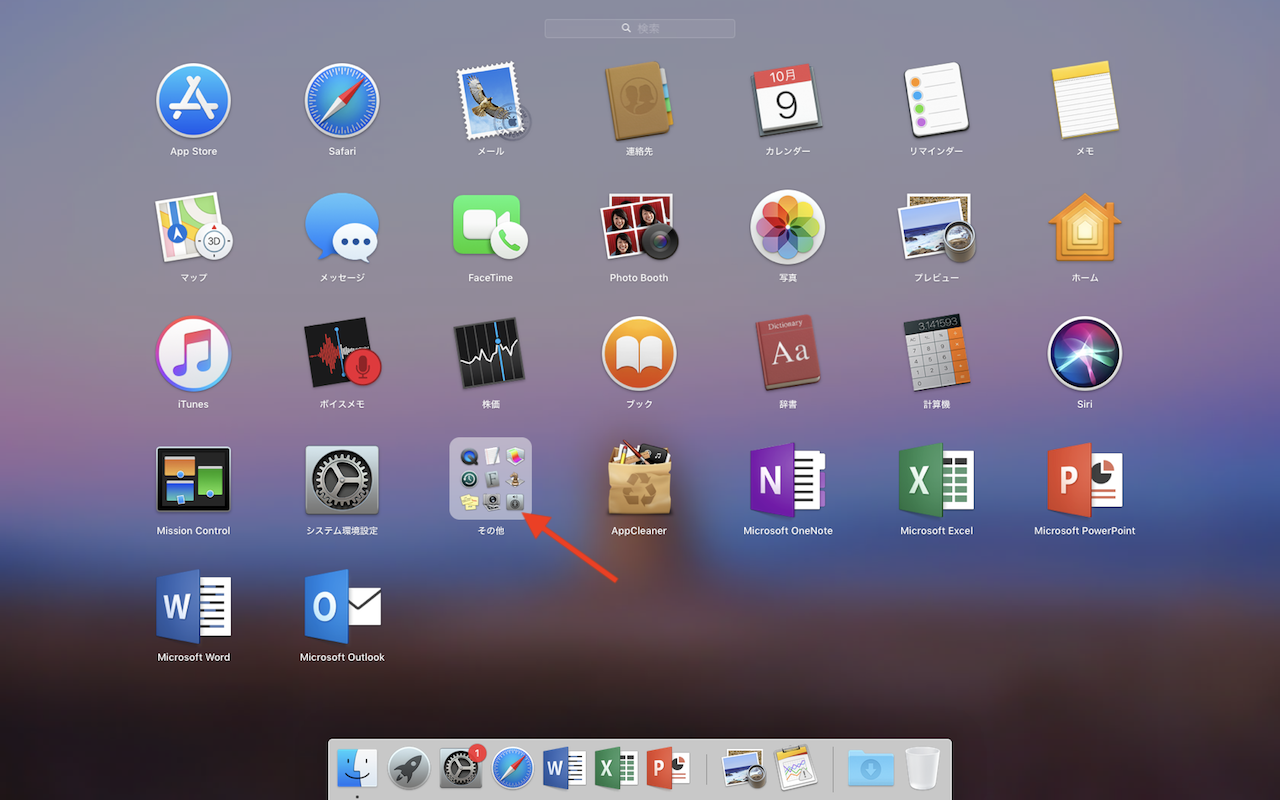Start the FaceTime app
This screenshot has width=1280, height=800.
pyautogui.click(x=491, y=227)
